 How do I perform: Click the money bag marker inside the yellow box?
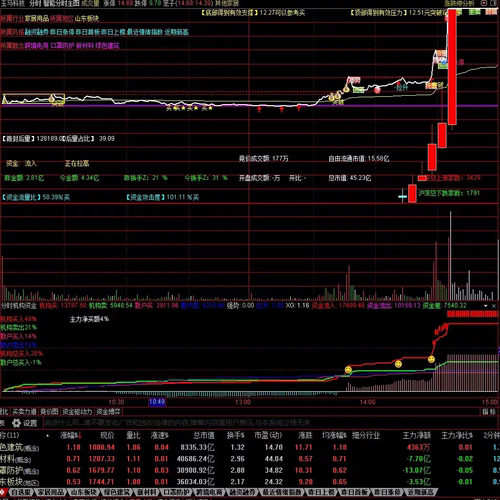pos(51,99)
